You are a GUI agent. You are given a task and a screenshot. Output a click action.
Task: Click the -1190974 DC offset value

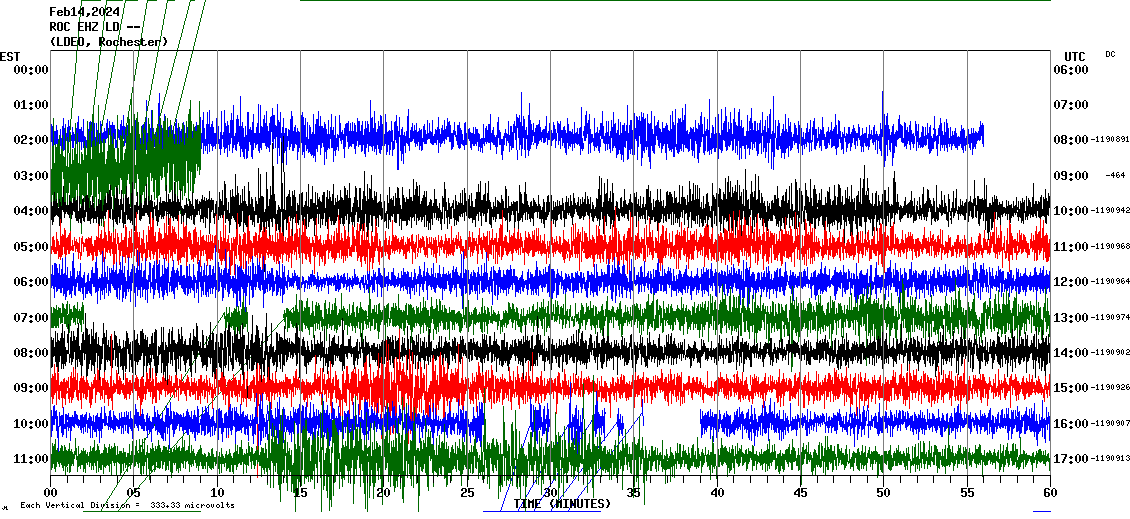tap(1110, 318)
